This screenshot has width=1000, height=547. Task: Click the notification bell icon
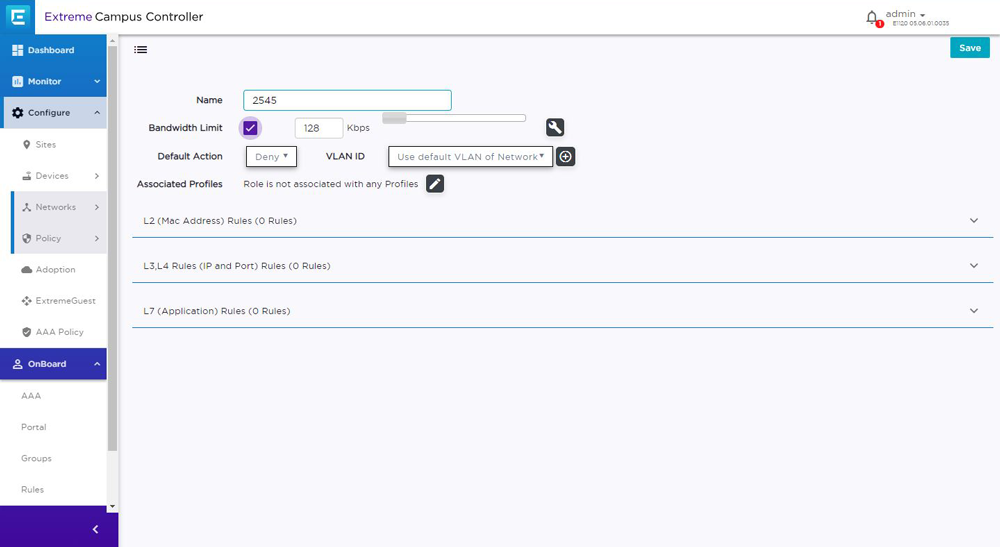click(x=871, y=17)
